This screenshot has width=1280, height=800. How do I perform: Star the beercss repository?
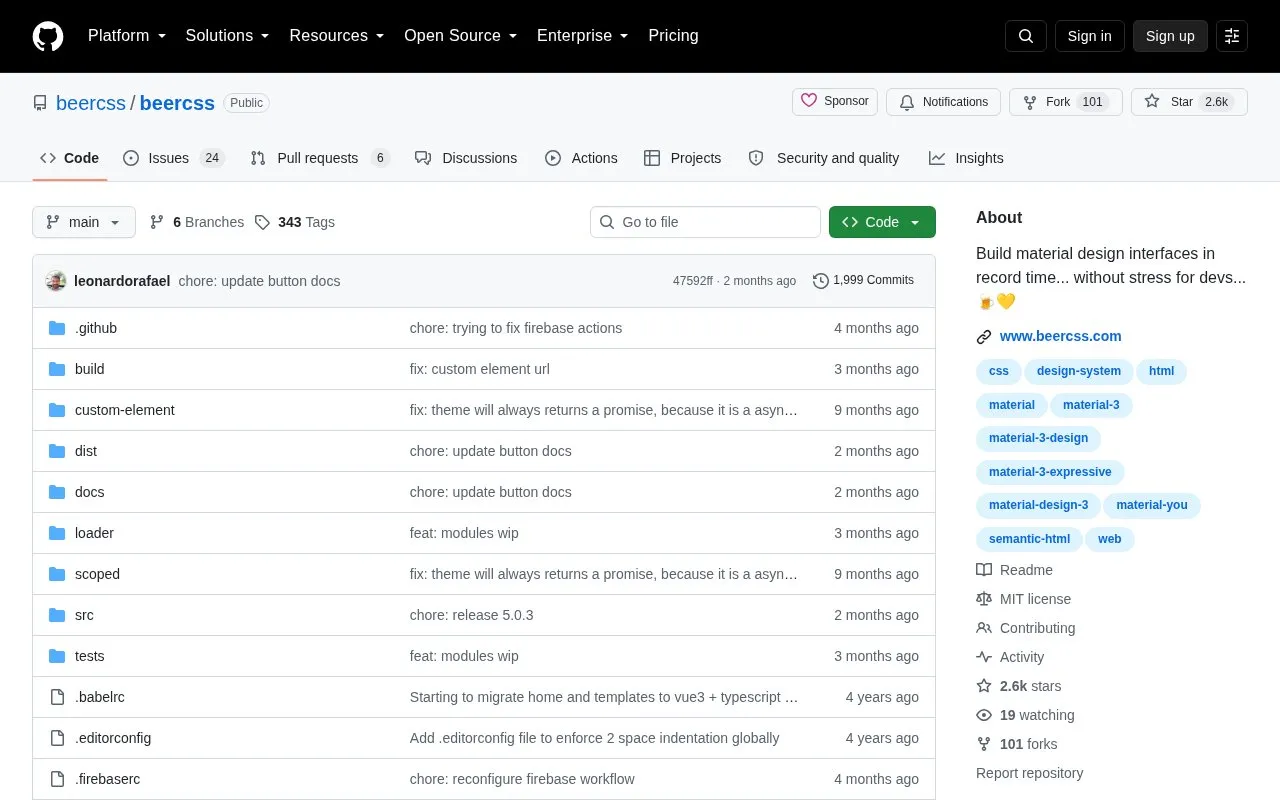tap(1189, 102)
